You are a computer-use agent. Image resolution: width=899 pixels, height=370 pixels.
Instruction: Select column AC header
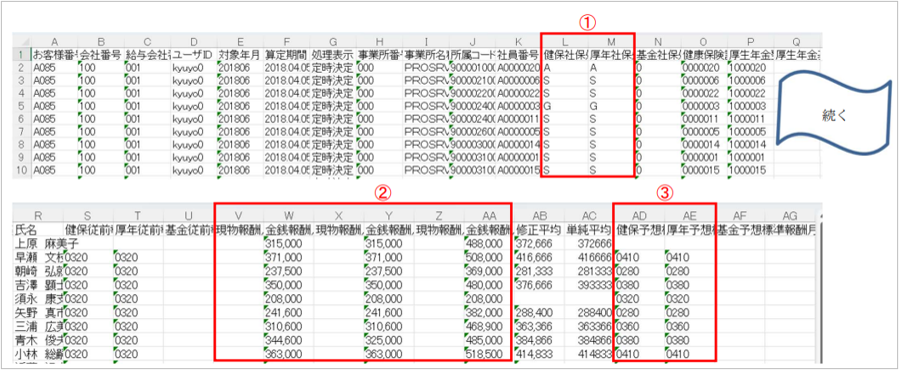[x=588, y=216]
